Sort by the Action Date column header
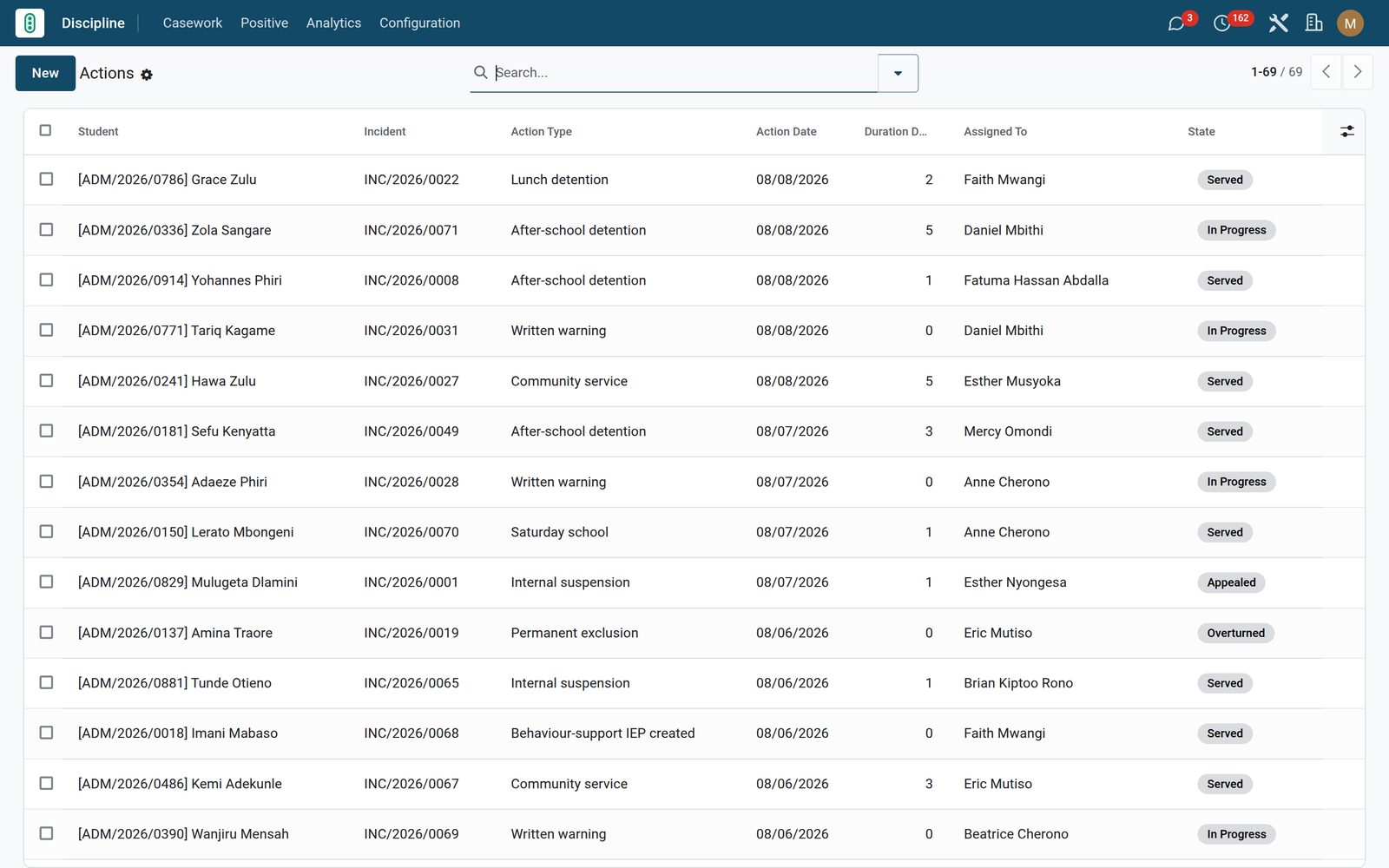The height and width of the screenshot is (868, 1389). click(786, 132)
